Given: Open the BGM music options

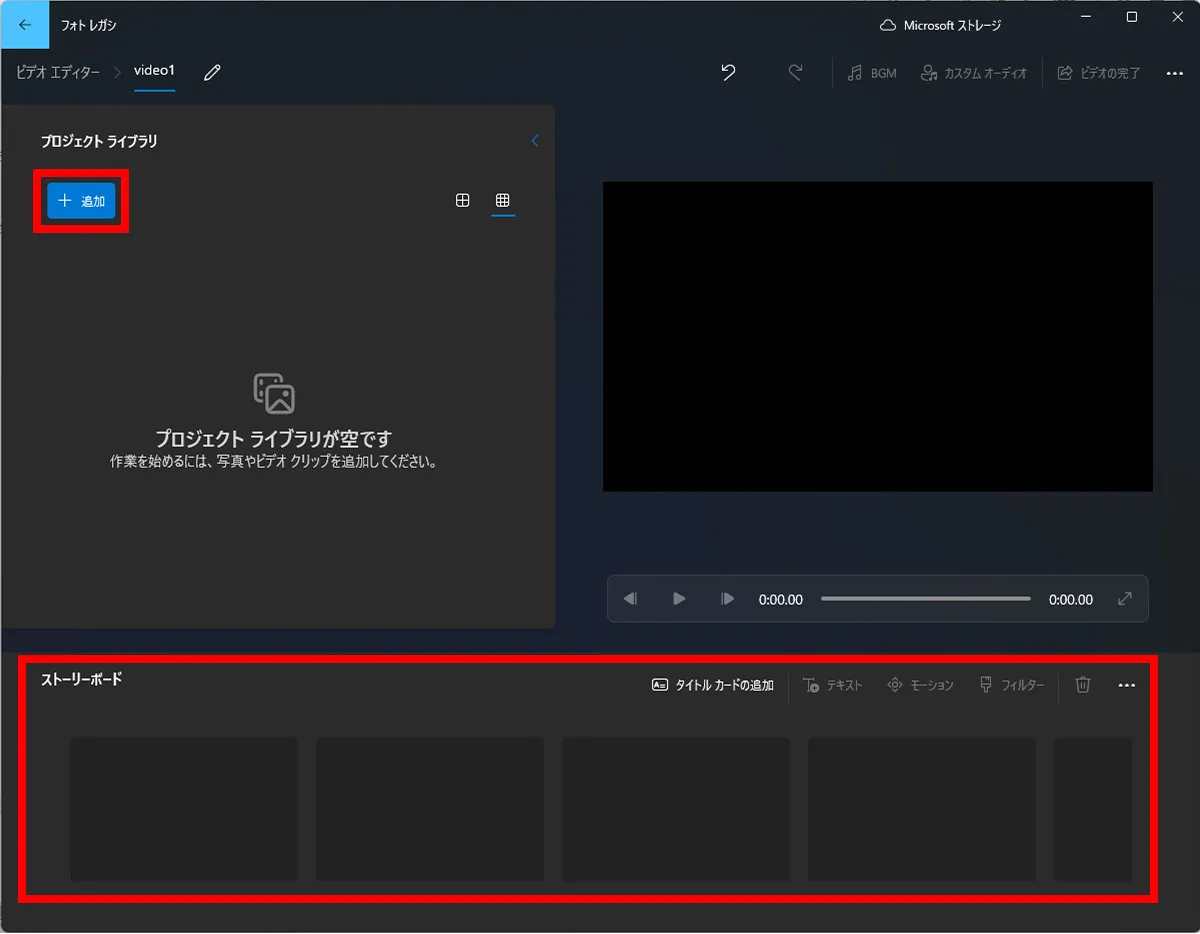Looking at the screenshot, I should coord(870,72).
